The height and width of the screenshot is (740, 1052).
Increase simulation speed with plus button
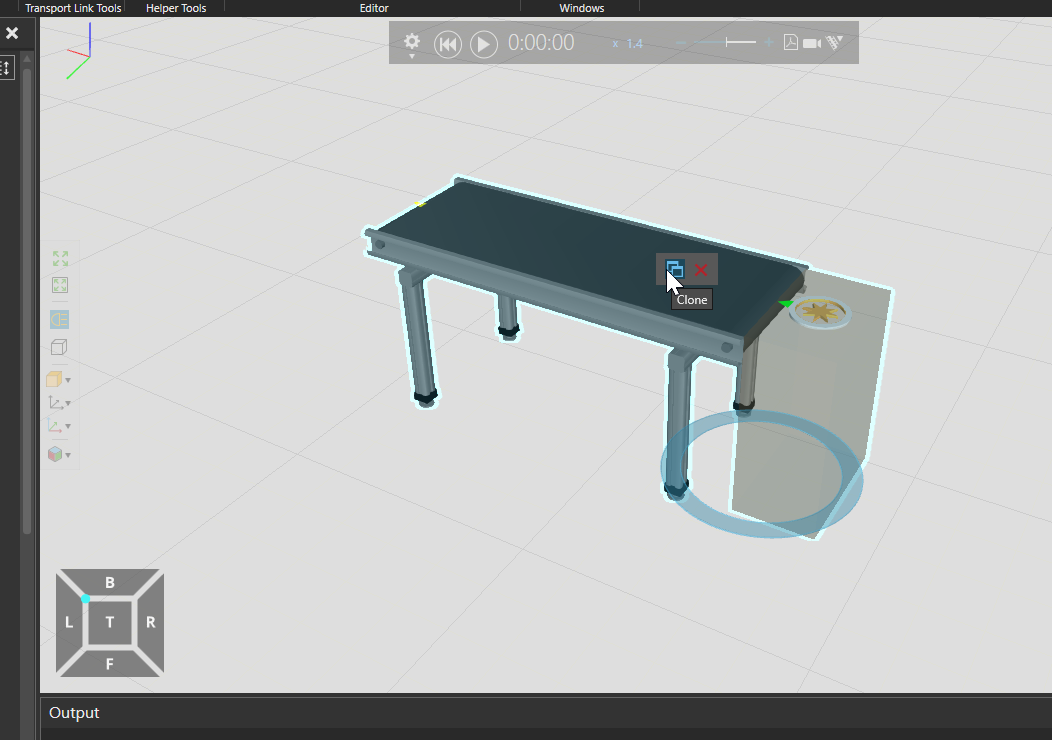[769, 43]
